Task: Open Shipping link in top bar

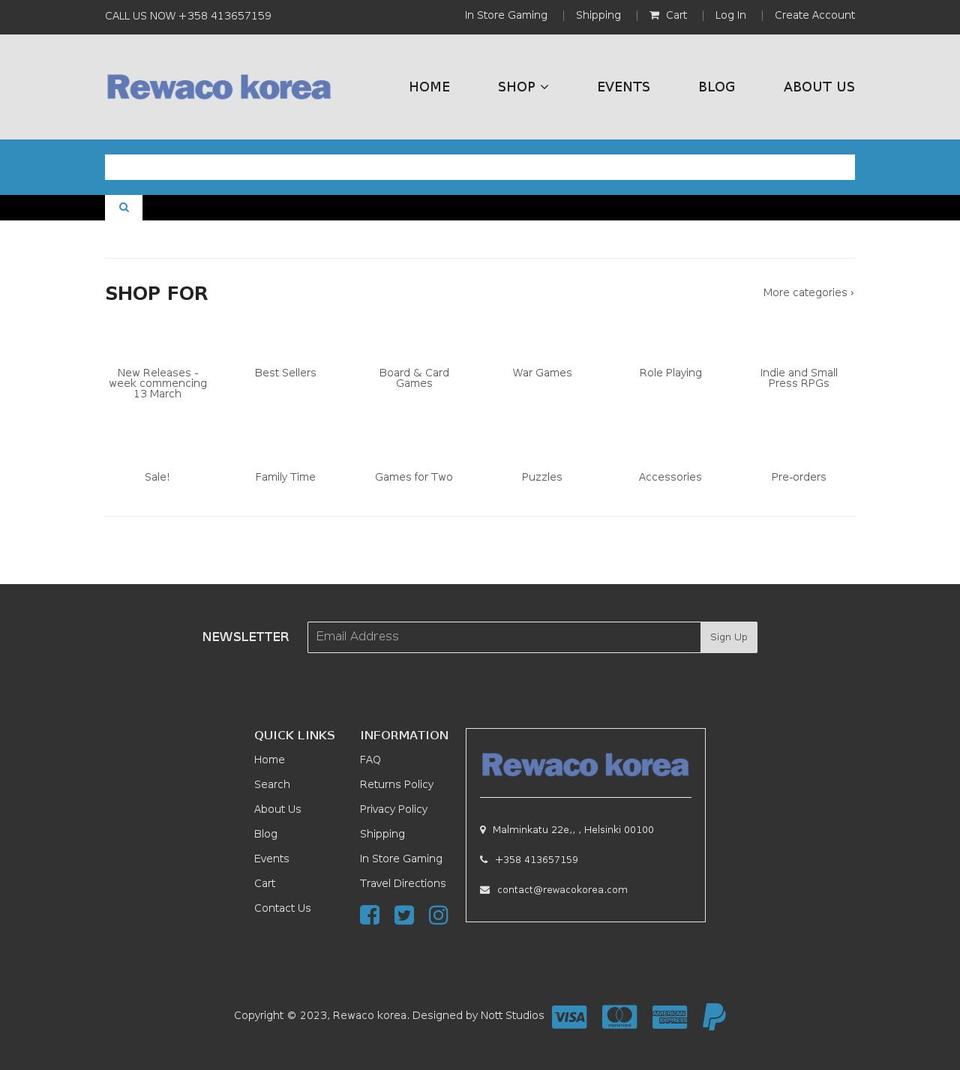Action: [598, 15]
